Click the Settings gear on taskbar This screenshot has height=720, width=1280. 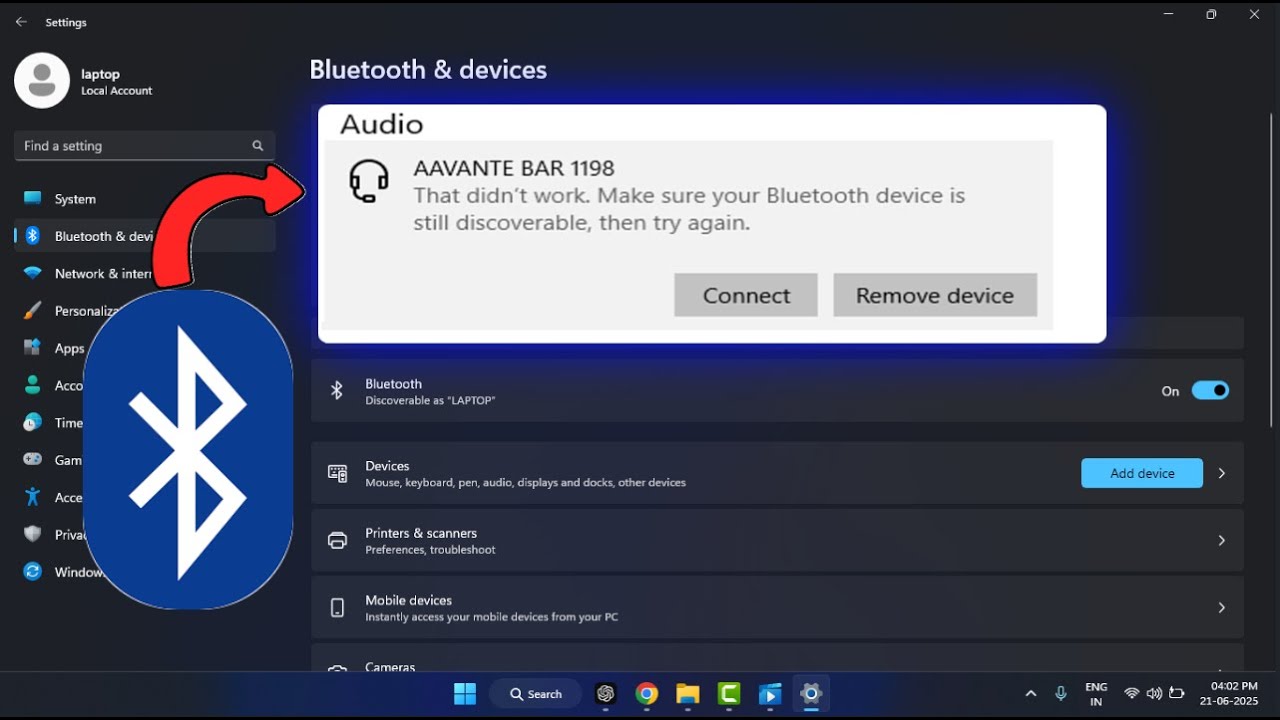click(x=811, y=693)
